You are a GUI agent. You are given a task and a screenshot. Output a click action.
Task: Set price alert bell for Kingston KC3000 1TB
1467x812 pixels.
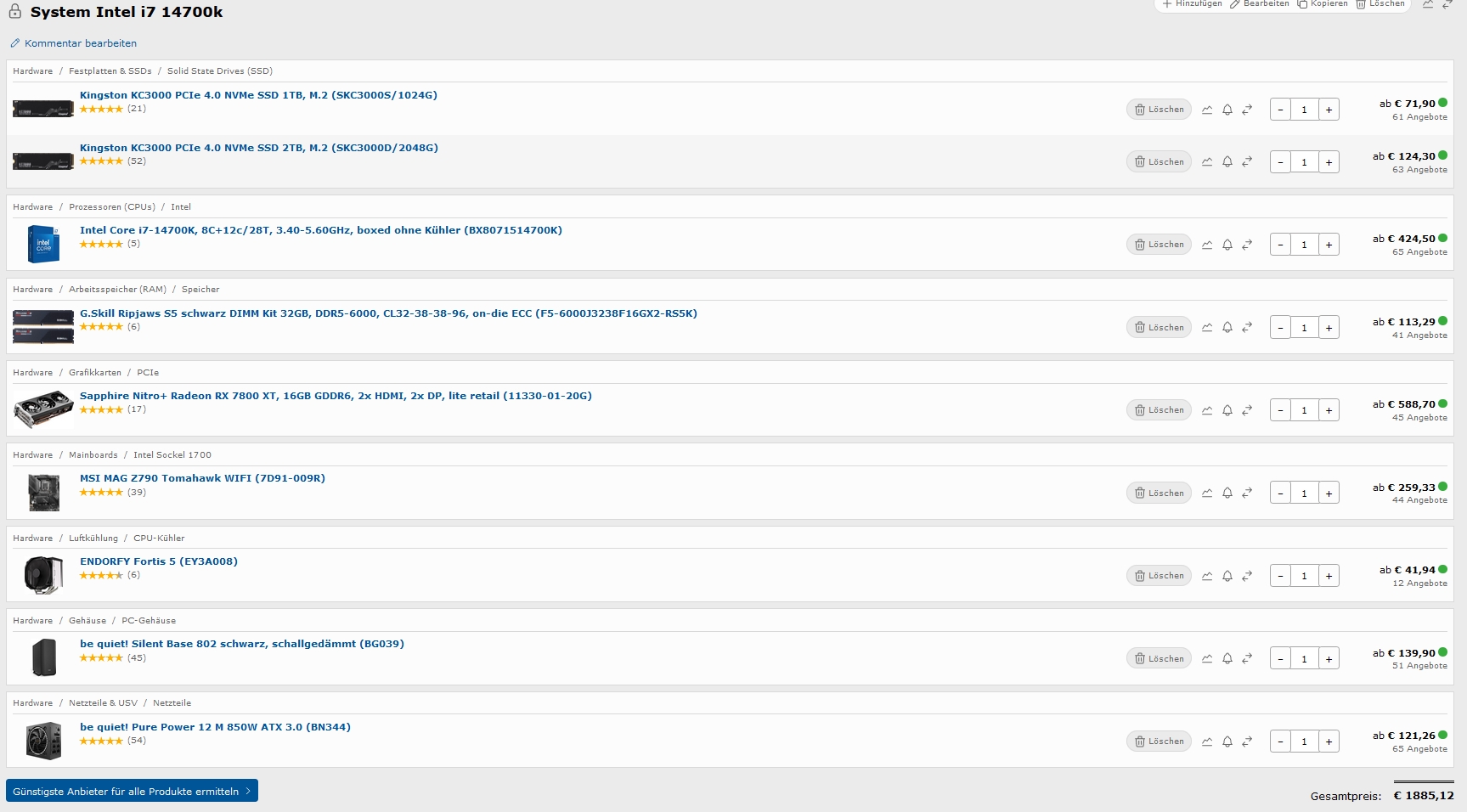click(1227, 110)
